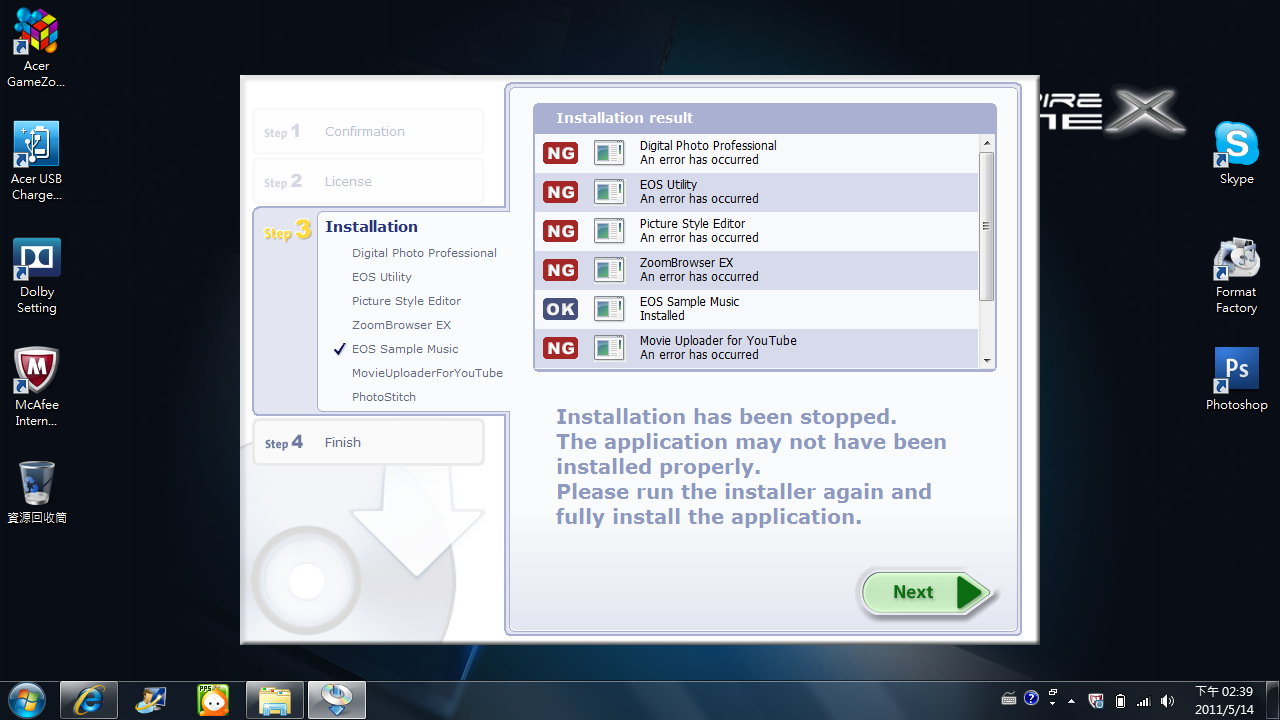Click MovieUploaderForYouTube in step list
This screenshot has height=720, width=1280.
click(427, 373)
